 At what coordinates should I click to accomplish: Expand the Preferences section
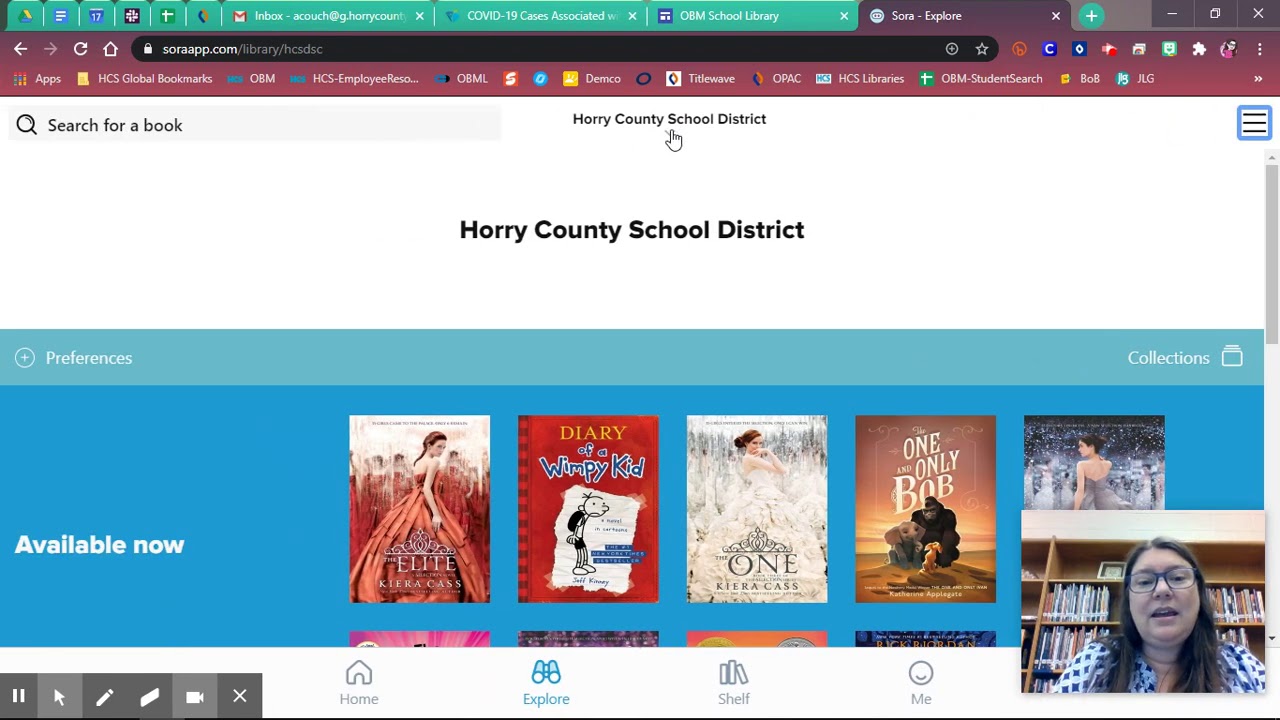click(x=74, y=358)
